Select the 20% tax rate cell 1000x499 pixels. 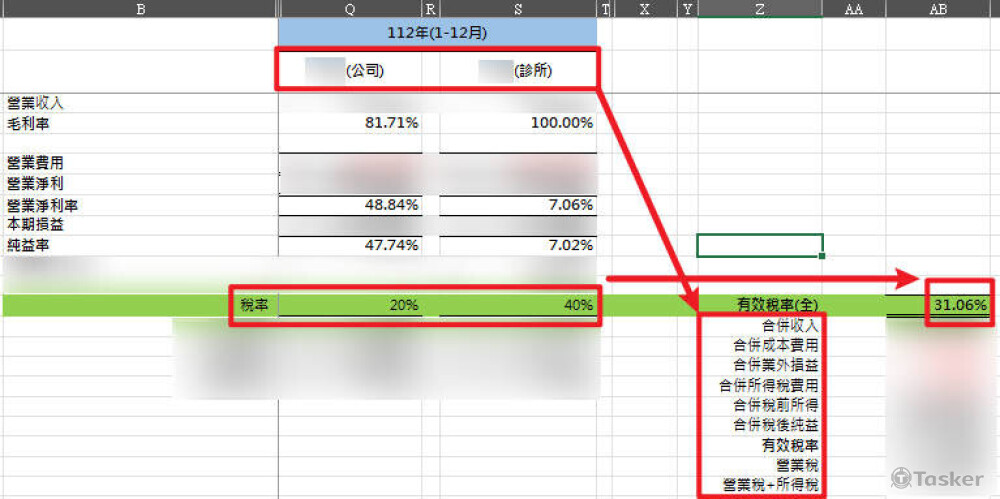(350, 305)
